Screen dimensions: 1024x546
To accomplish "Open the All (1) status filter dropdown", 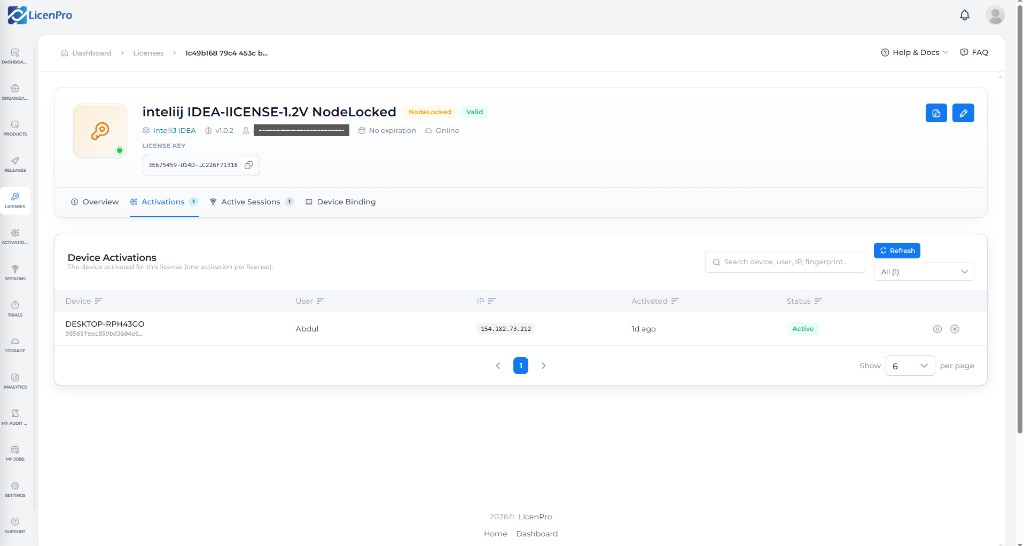I will [x=923, y=272].
